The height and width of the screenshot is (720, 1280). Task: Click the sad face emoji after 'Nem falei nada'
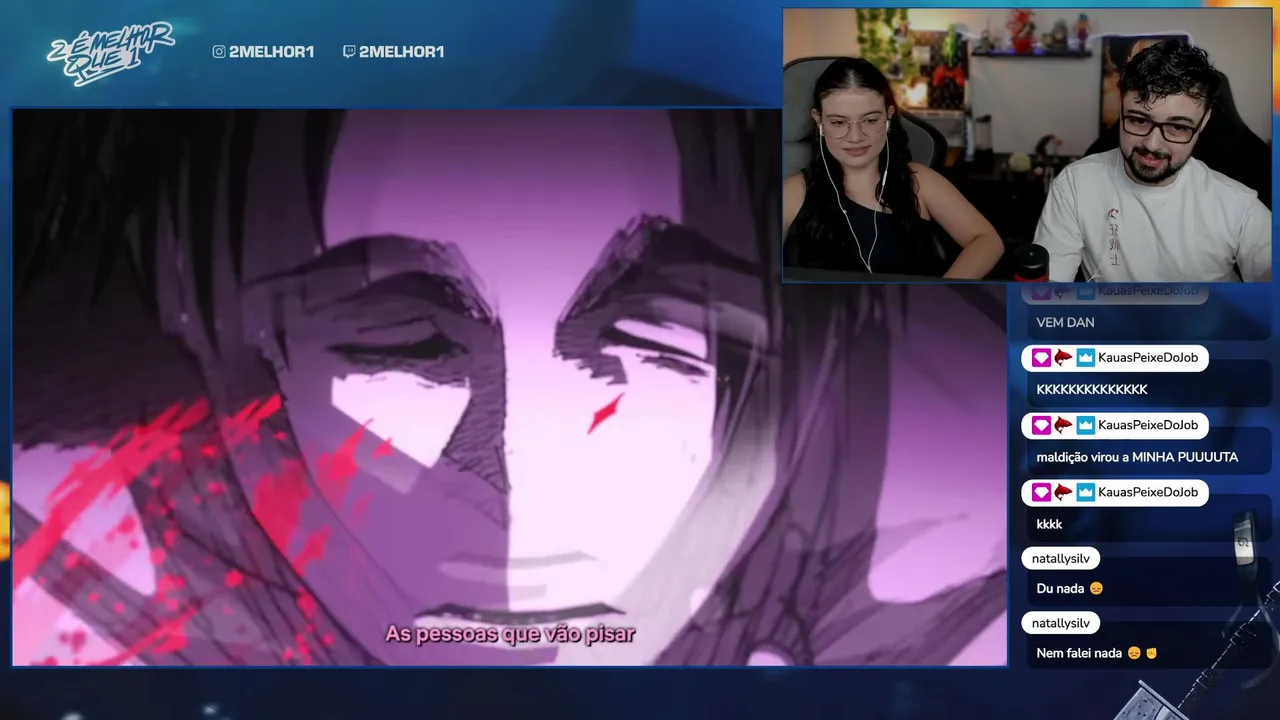tap(1134, 653)
